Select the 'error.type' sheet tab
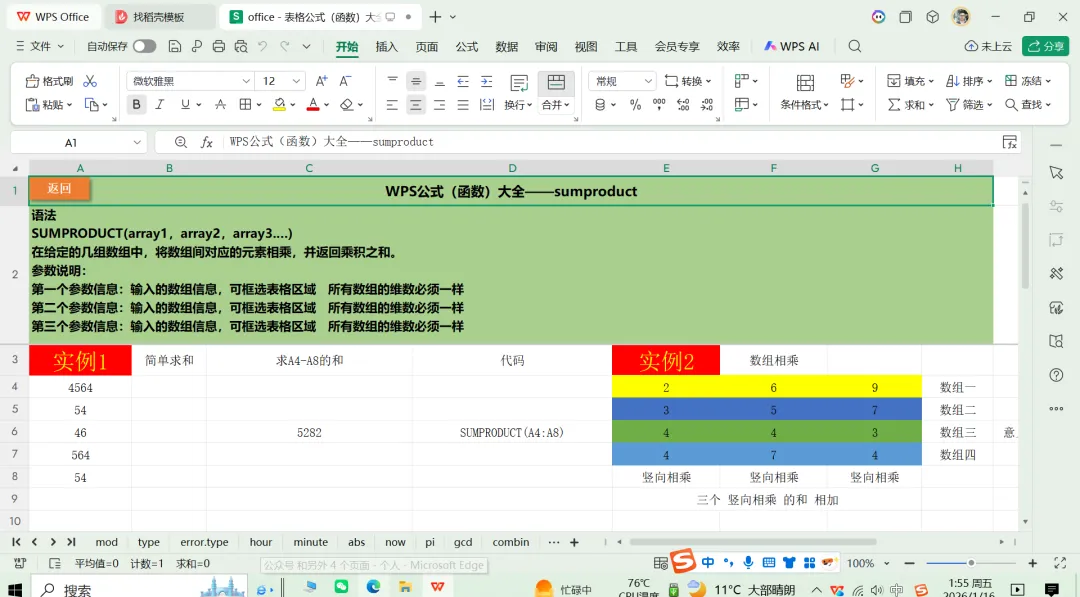 [x=204, y=543]
